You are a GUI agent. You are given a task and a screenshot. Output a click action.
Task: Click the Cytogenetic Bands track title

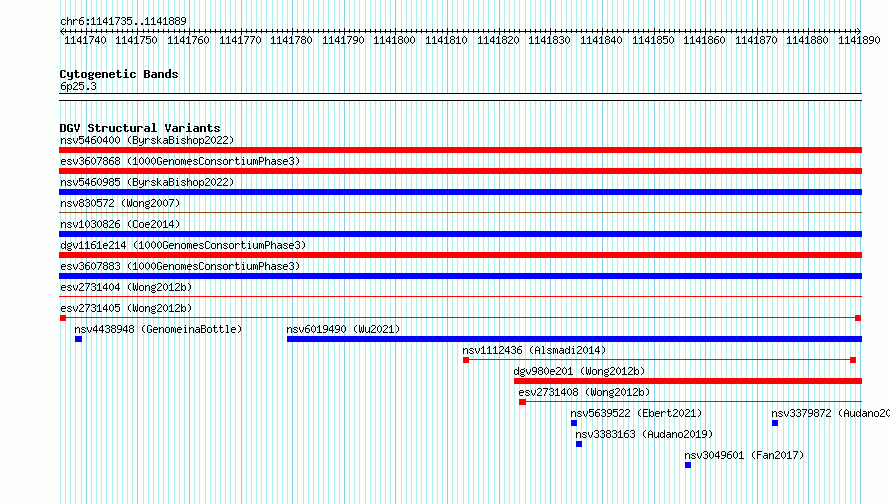119,74
